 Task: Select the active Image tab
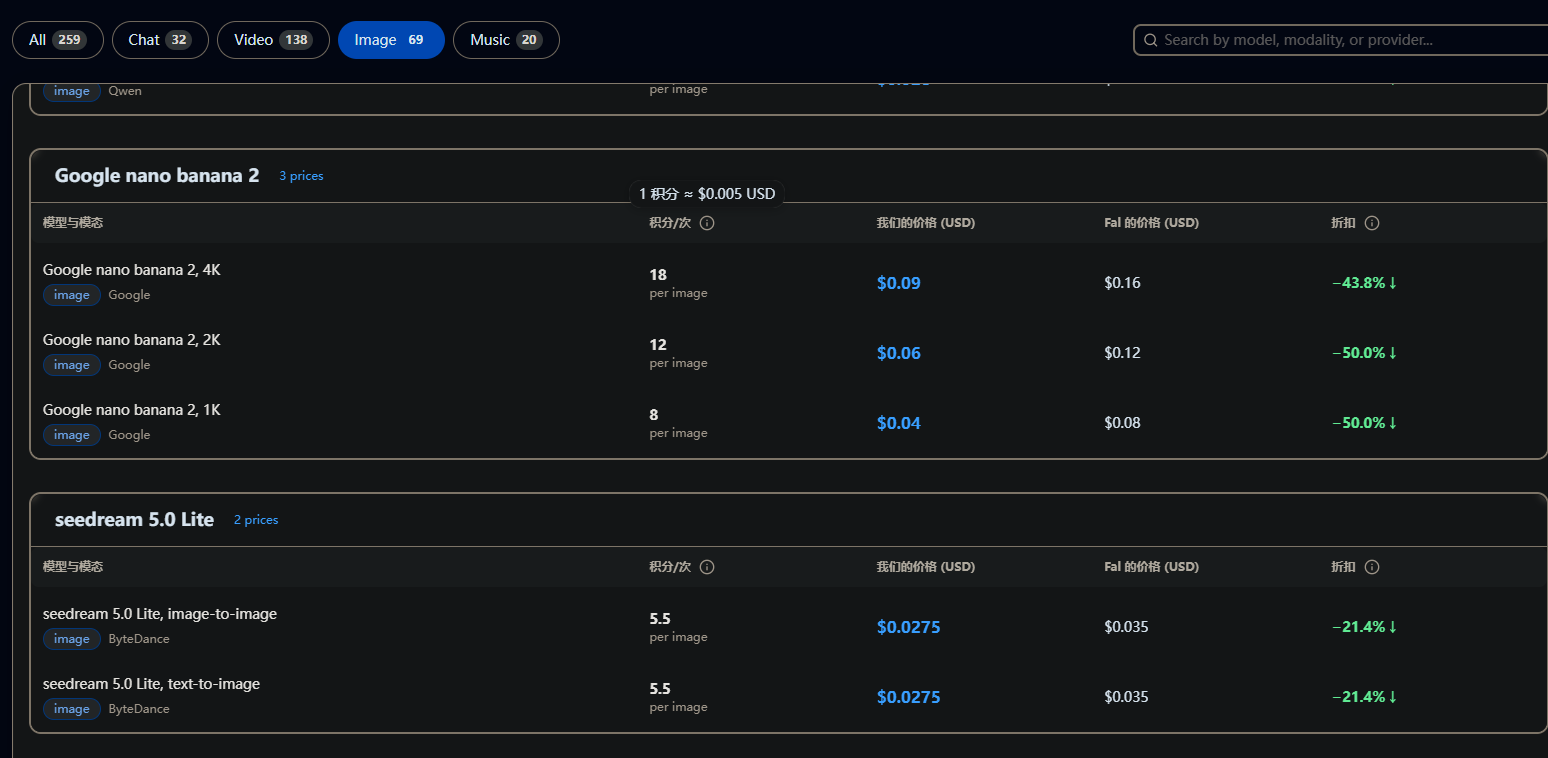(x=390, y=40)
